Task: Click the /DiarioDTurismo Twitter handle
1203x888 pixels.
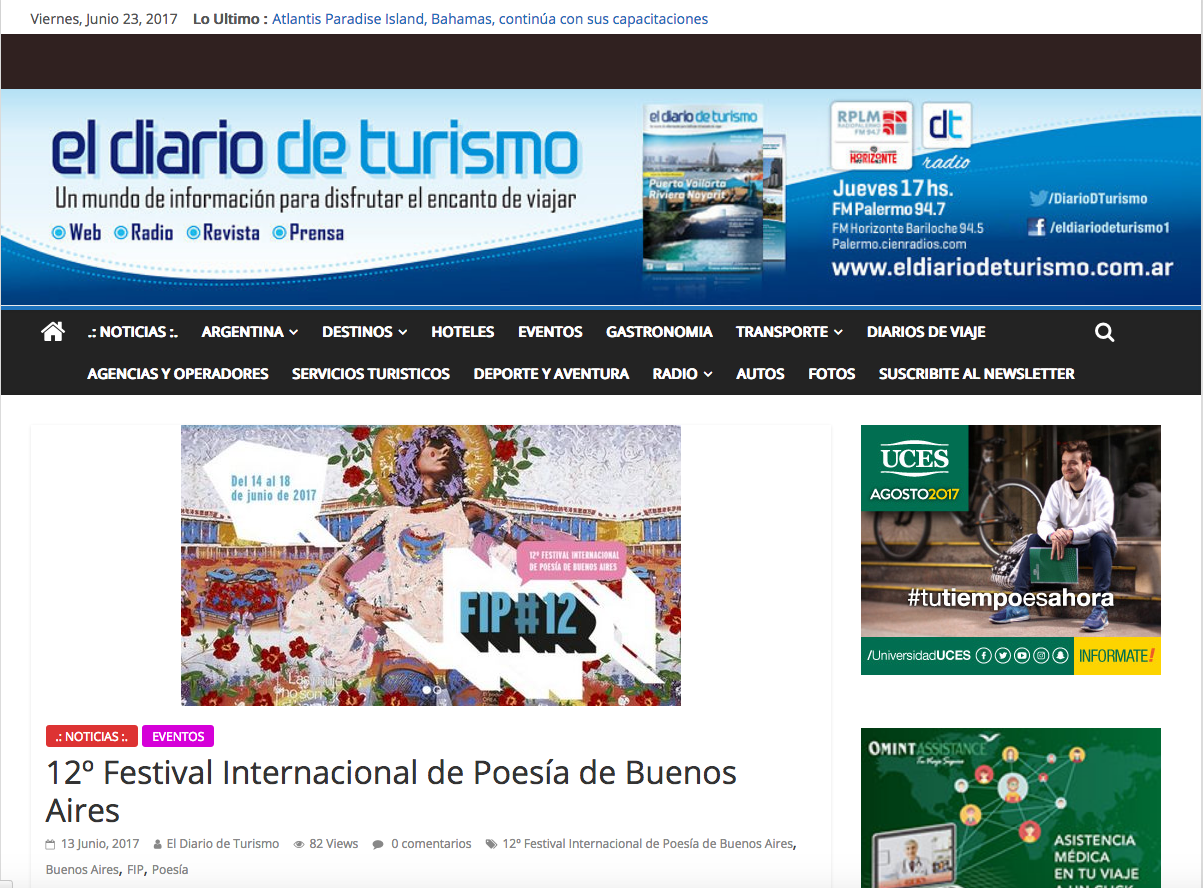Action: coord(1099,198)
